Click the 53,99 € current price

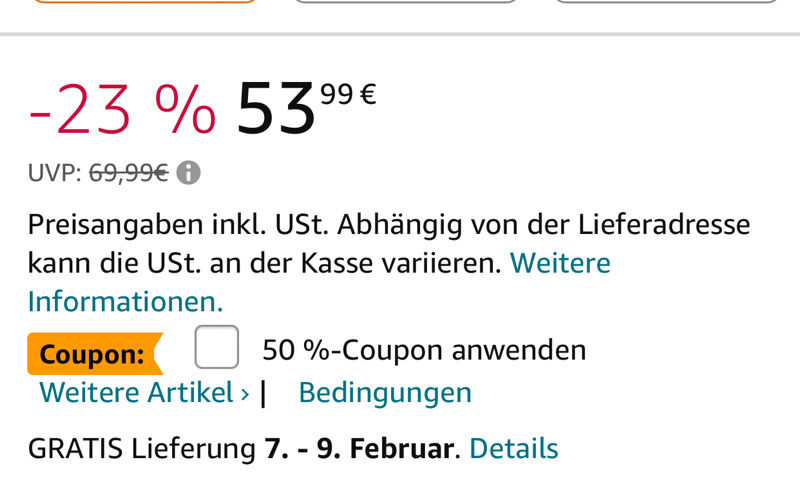tap(306, 108)
